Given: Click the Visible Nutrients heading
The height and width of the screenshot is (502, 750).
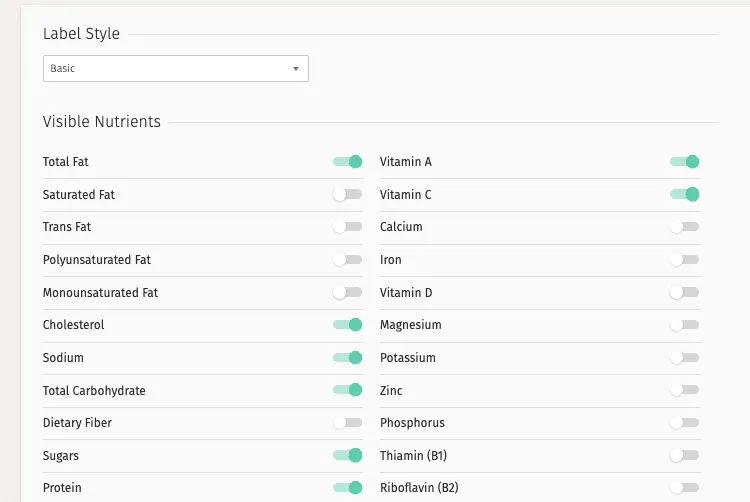Looking at the screenshot, I should (101, 121).
